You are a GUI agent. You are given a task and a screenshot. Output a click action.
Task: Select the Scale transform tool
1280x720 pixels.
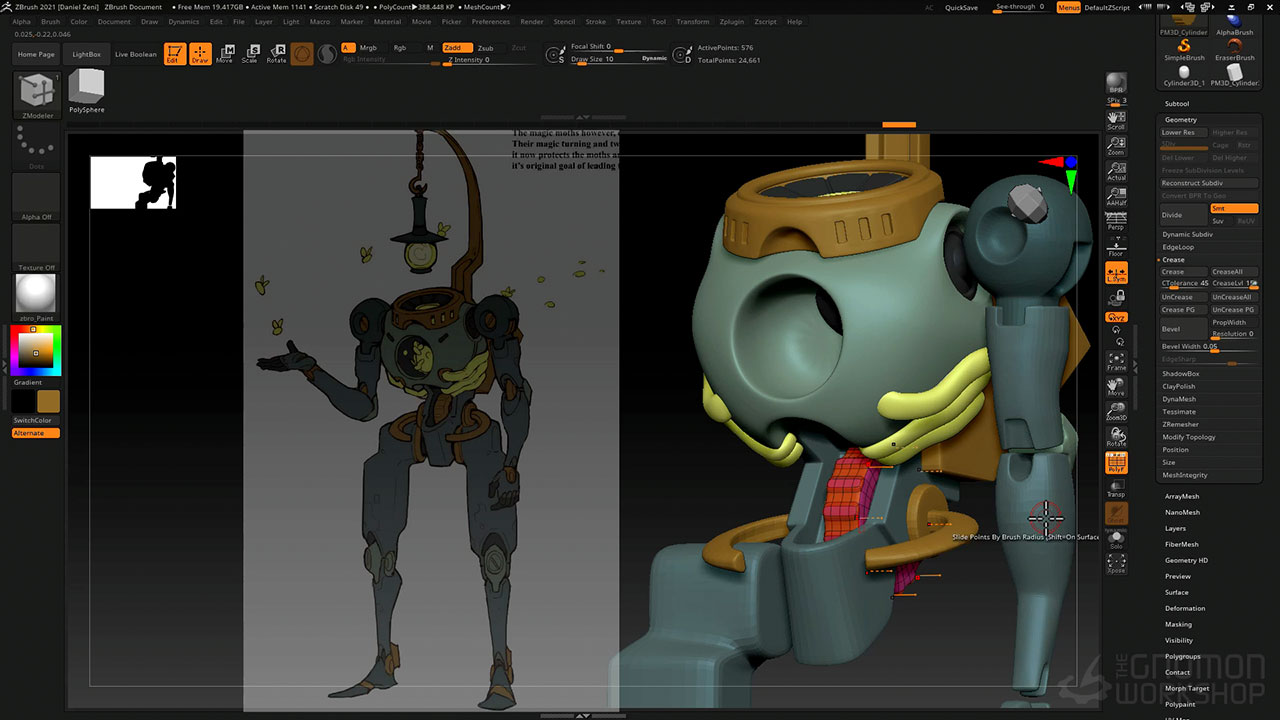(x=250, y=54)
